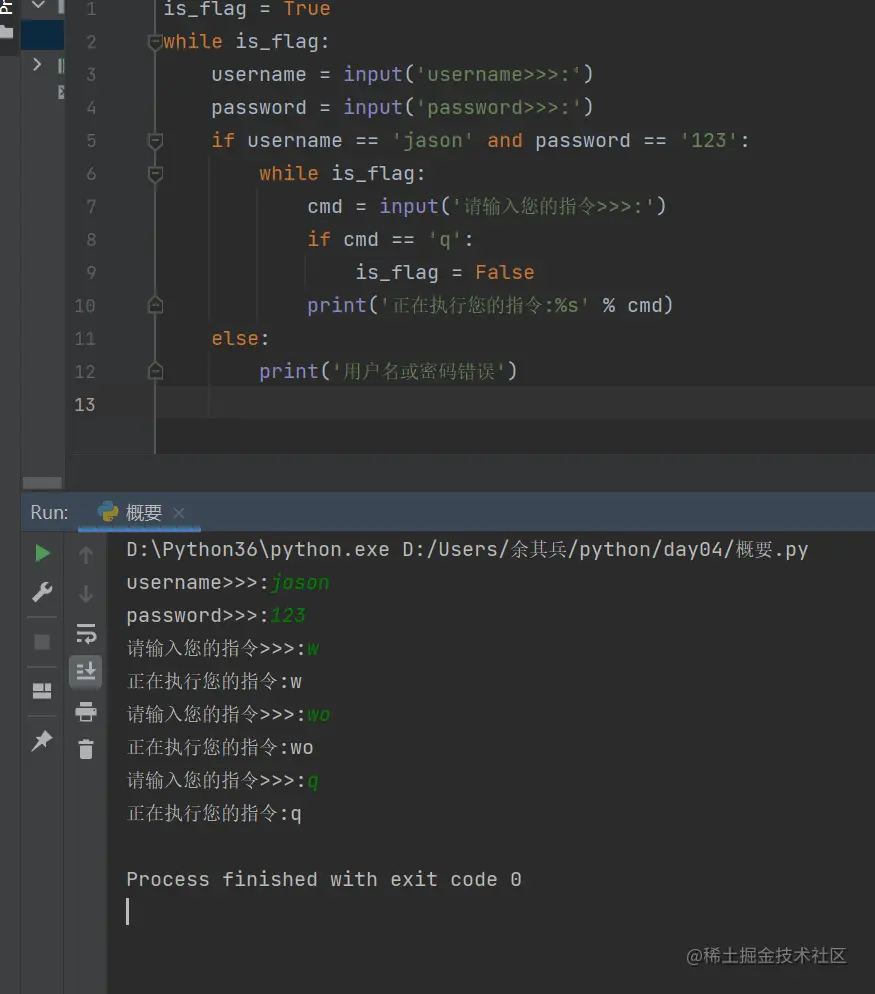Close the 概要 run tab
The height and width of the screenshot is (994, 875).
tap(179, 513)
